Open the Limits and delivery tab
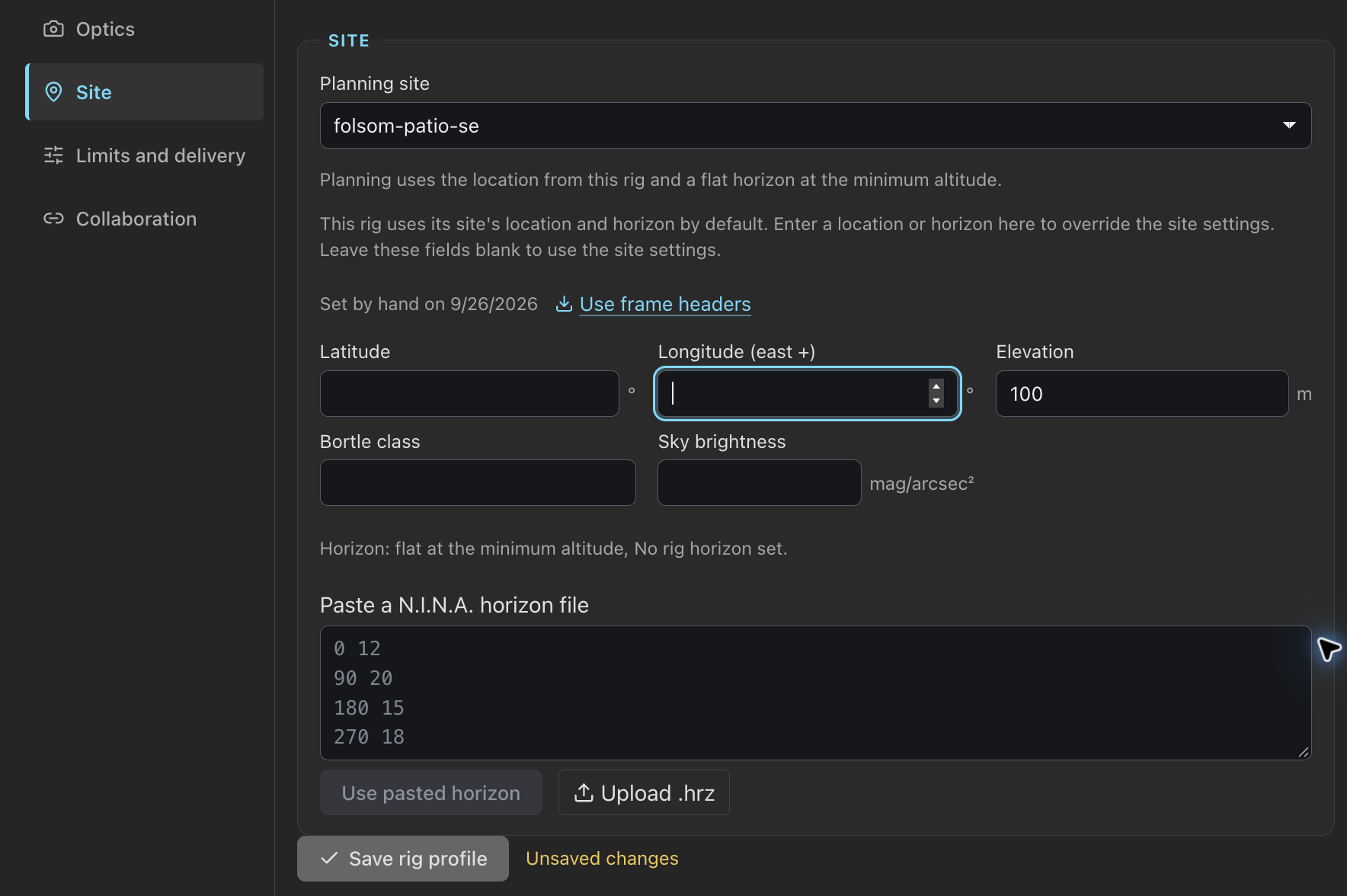Screen dimensions: 1347x896 coord(144,155)
